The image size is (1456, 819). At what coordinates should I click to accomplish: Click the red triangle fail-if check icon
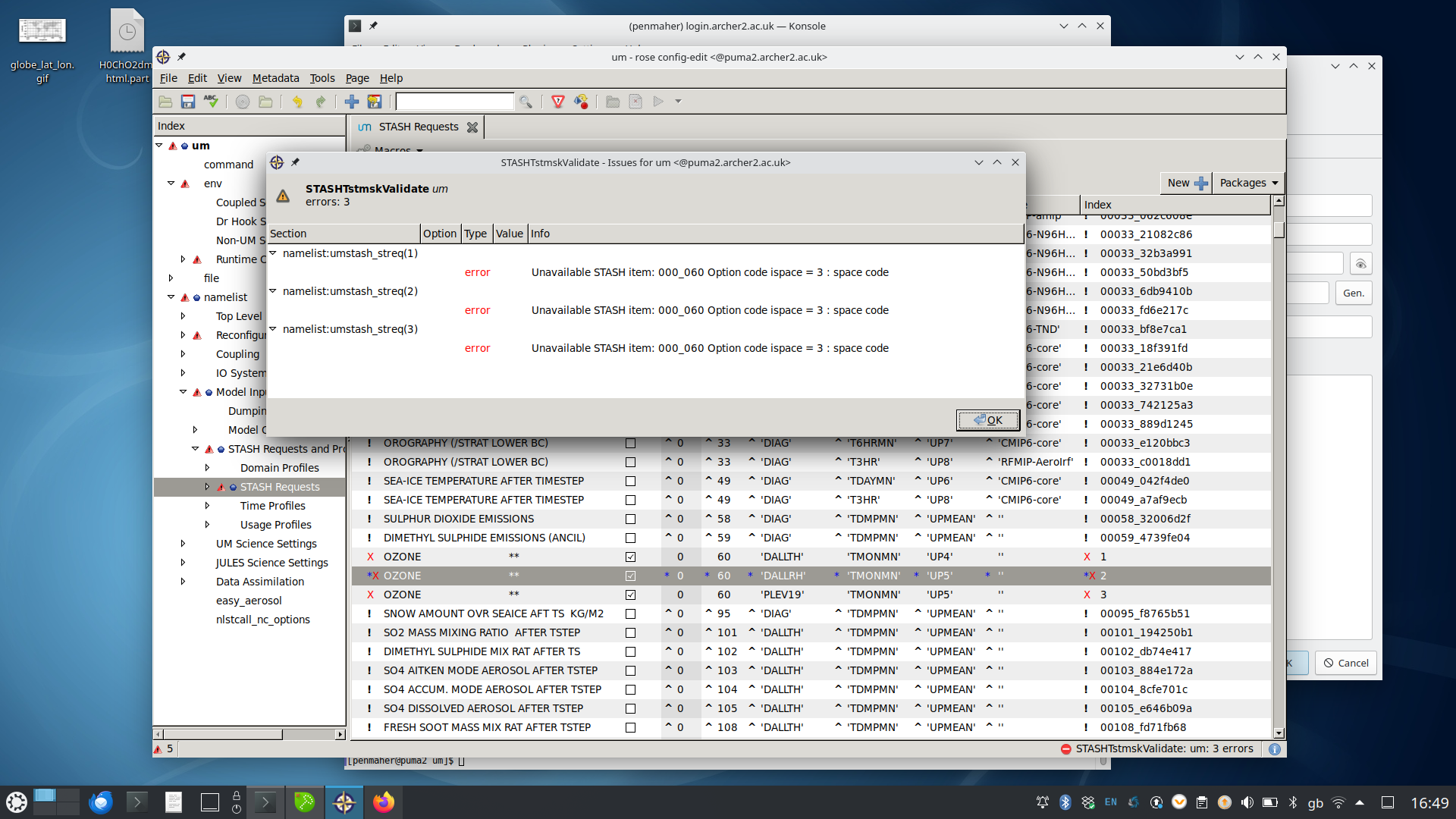tap(558, 102)
